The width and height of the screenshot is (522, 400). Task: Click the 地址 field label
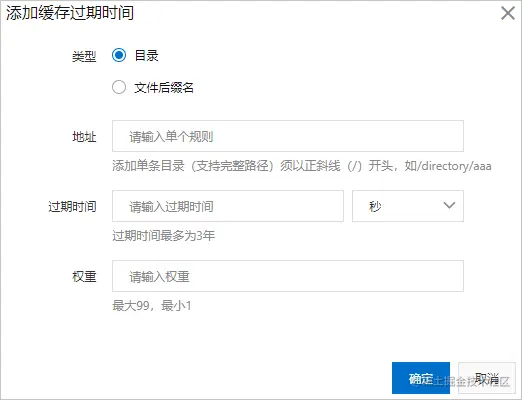[x=84, y=137]
